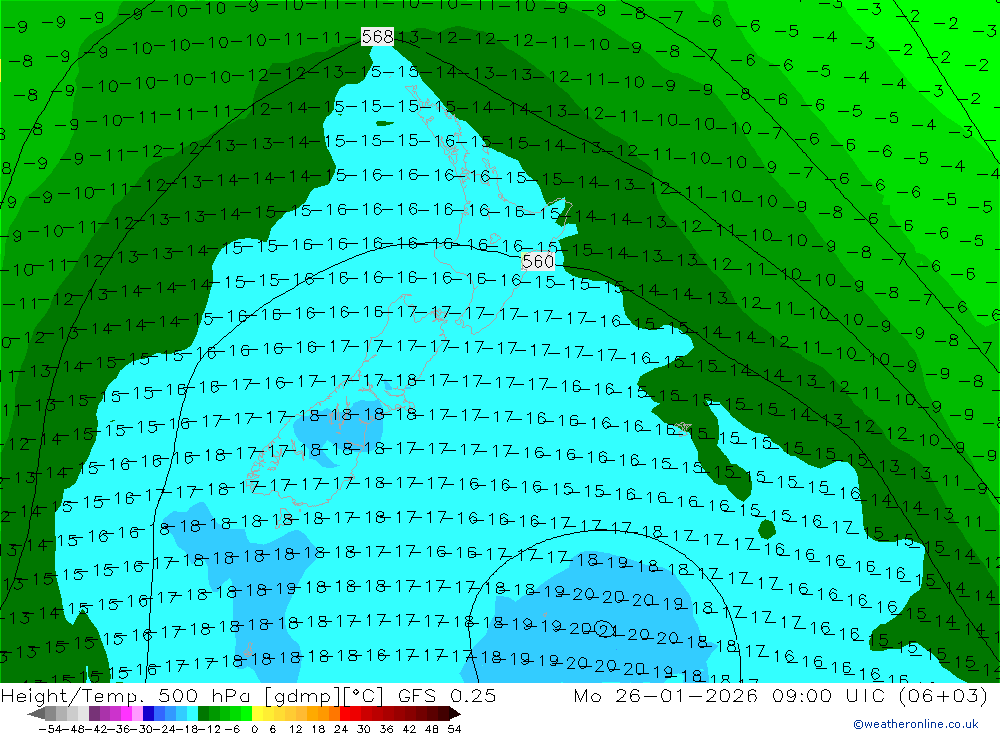Select the dark blue legend swatch at -30
The height and width of the screenshot is (733, 1000).
[x=148, y=713]
